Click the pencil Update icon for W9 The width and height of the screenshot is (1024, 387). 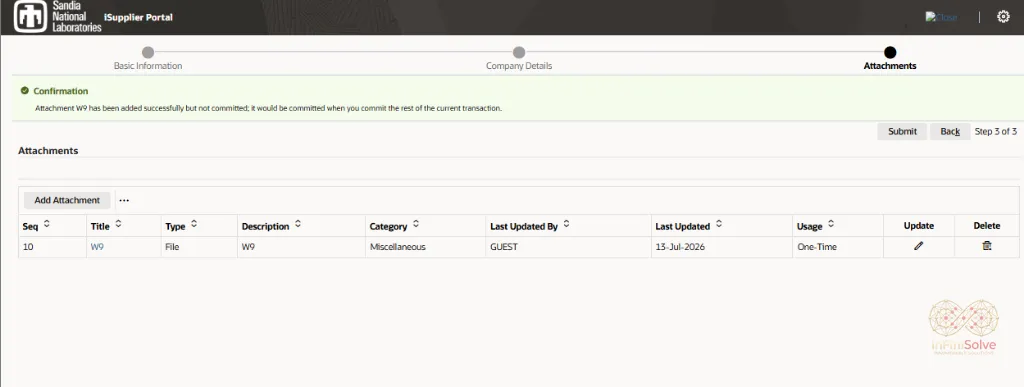[x=919, y=246]
